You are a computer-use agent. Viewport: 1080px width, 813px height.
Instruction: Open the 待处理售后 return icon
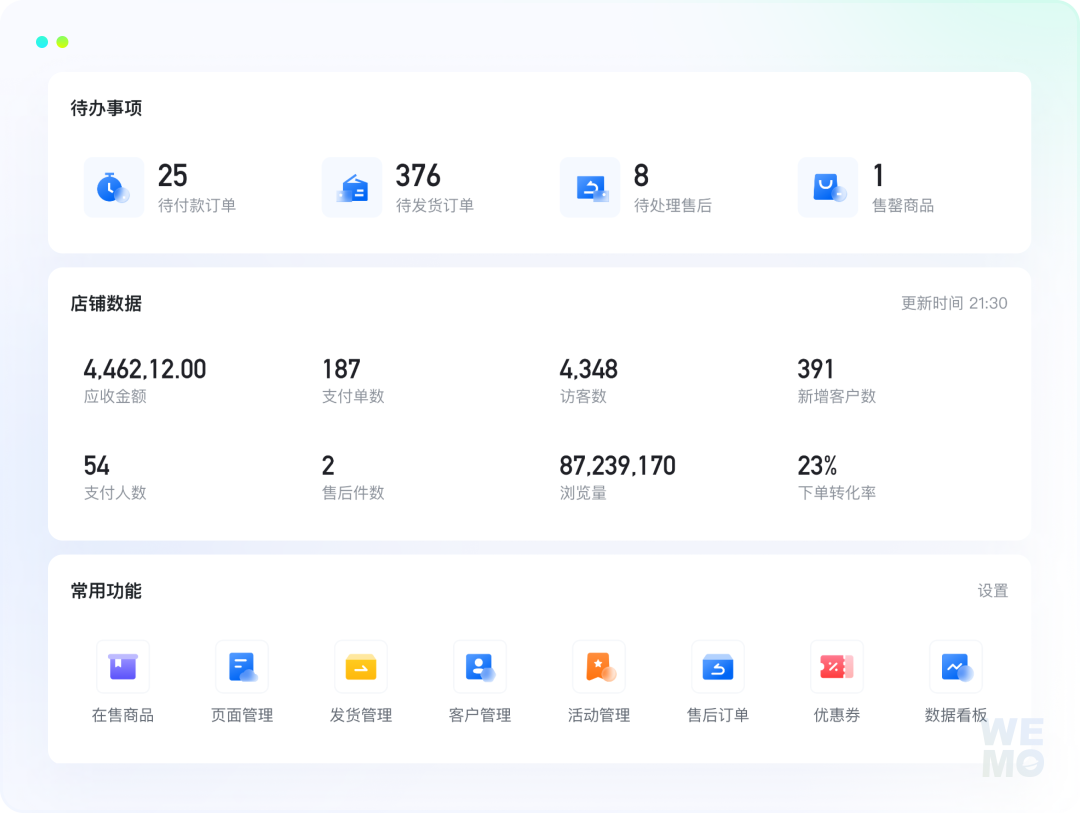click(590, 187)
